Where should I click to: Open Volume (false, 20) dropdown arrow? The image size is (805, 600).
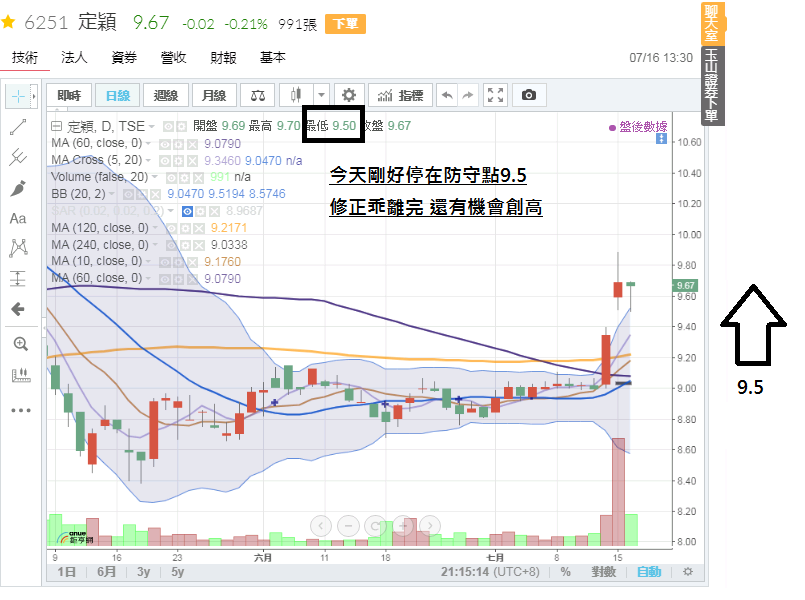(x=155, y=178)
